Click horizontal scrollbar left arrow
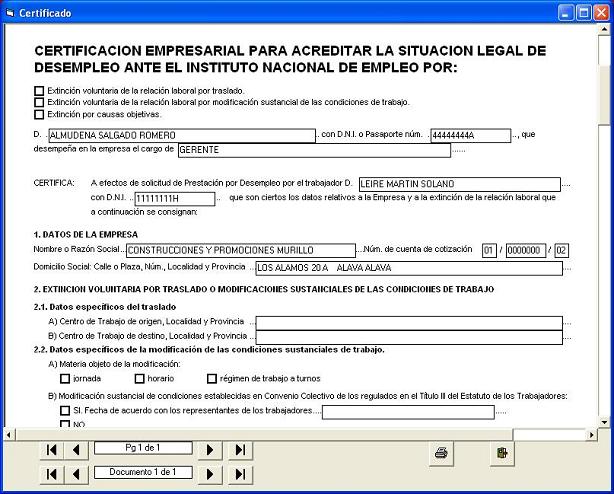 pos(9,434)
